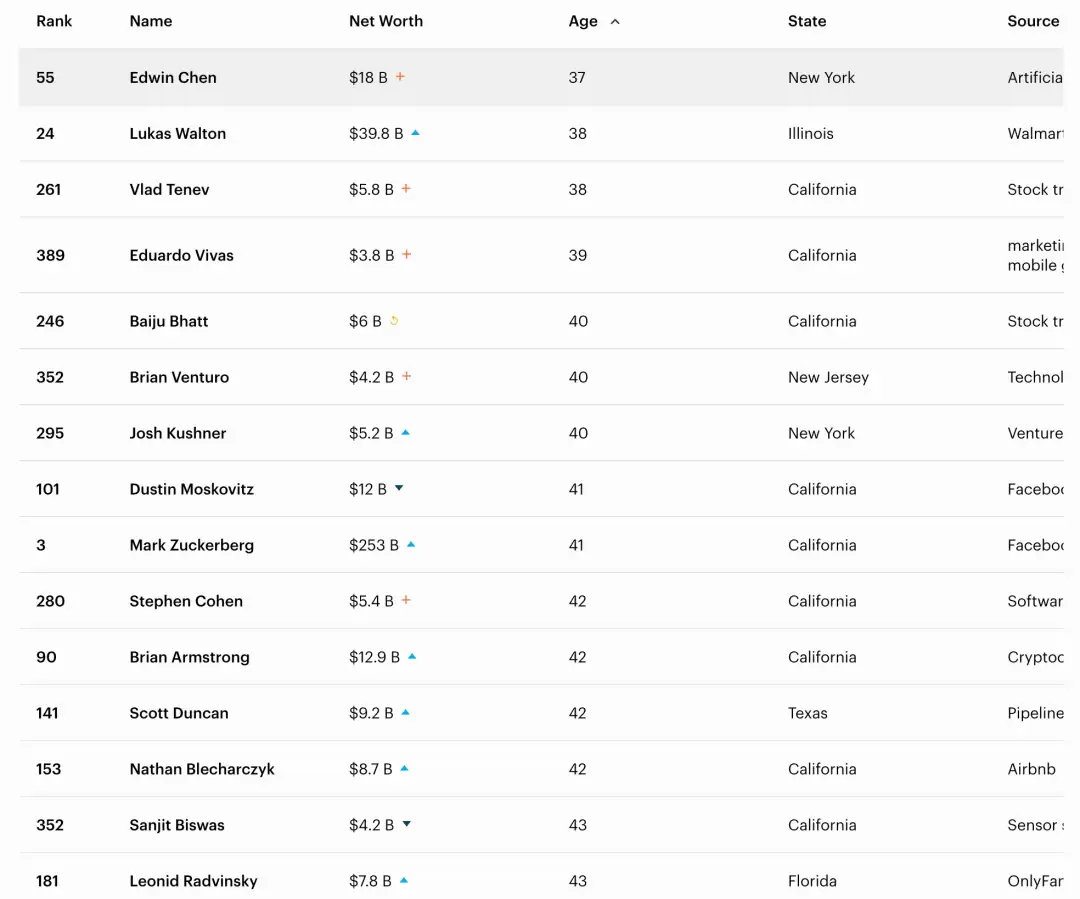This screenshot has width=1080, height=899.
Task: Open Mark Zuckerberg's profile link
Action: tap(192, 545)
